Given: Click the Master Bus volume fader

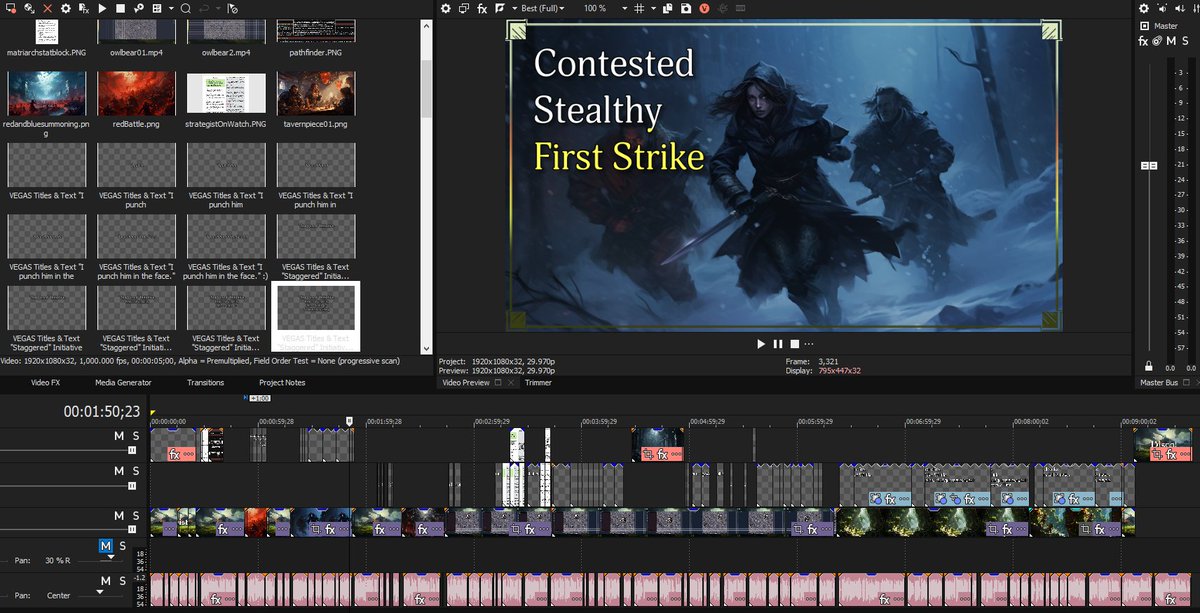Looking at the screenshot, I should 1150,165.
